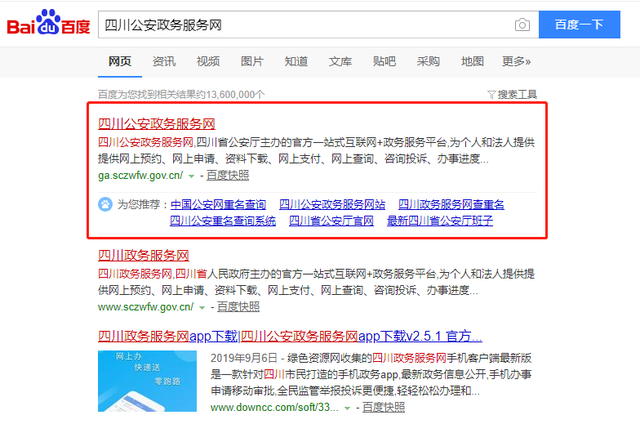
Task: Expand the 更多» menu
Action: [x=516, y=62]
